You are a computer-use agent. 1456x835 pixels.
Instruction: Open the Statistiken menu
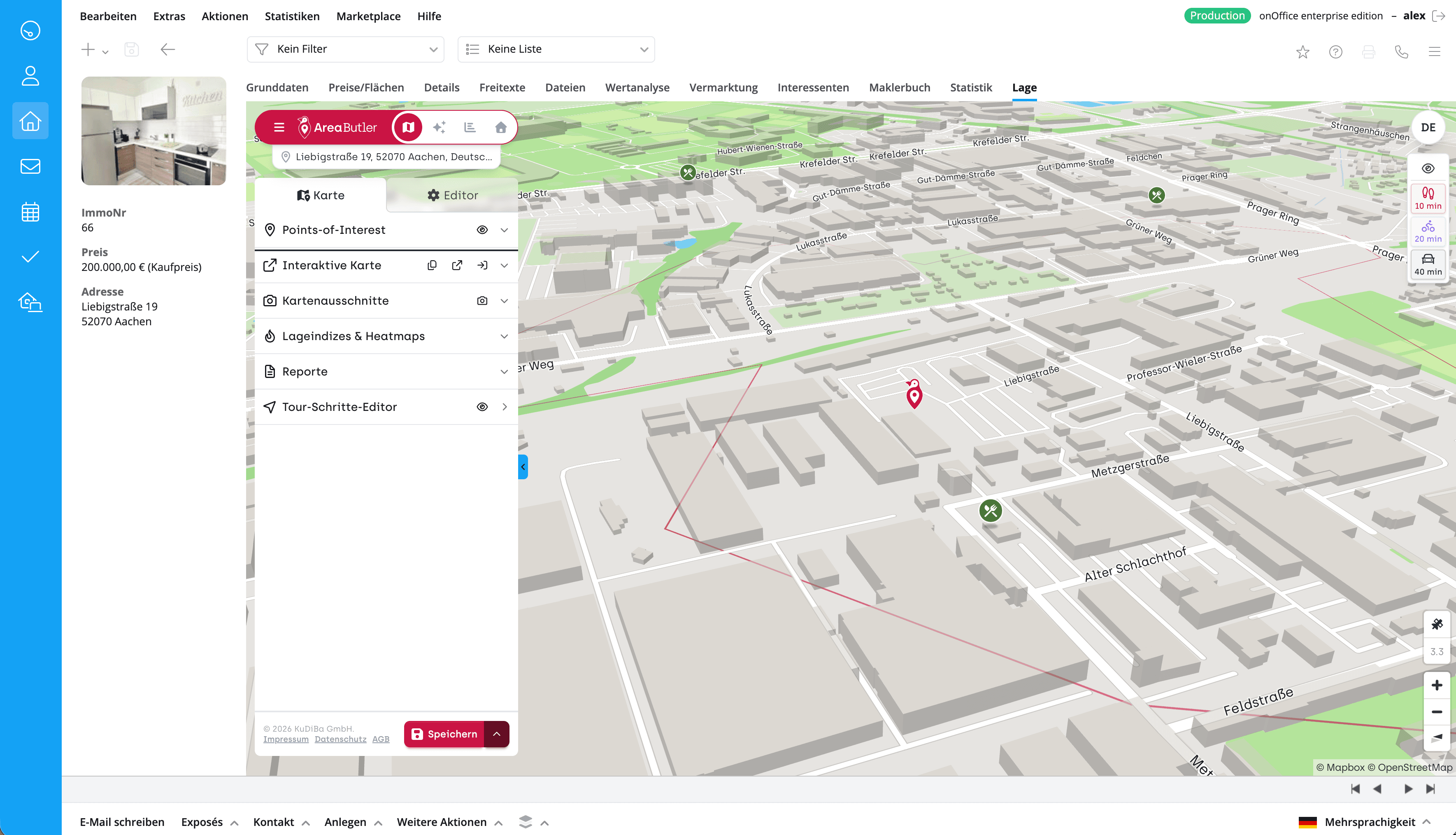(292, 16)
